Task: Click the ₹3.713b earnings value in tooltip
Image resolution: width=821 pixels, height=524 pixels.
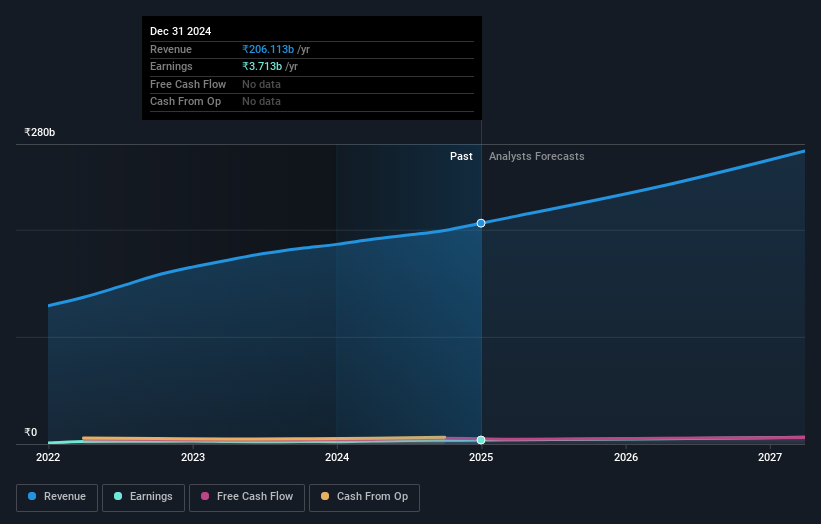Action: (262, 66)
